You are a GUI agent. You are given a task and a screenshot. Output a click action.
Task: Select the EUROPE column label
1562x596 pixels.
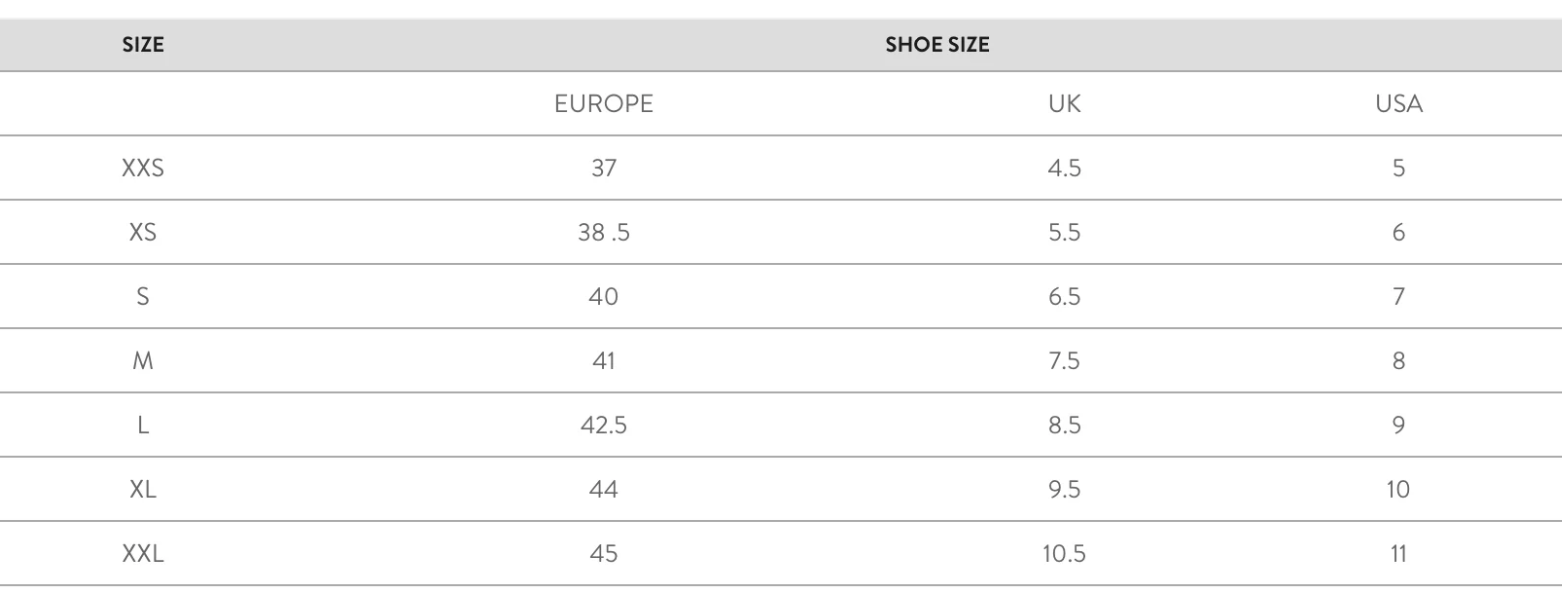[603, 104]
